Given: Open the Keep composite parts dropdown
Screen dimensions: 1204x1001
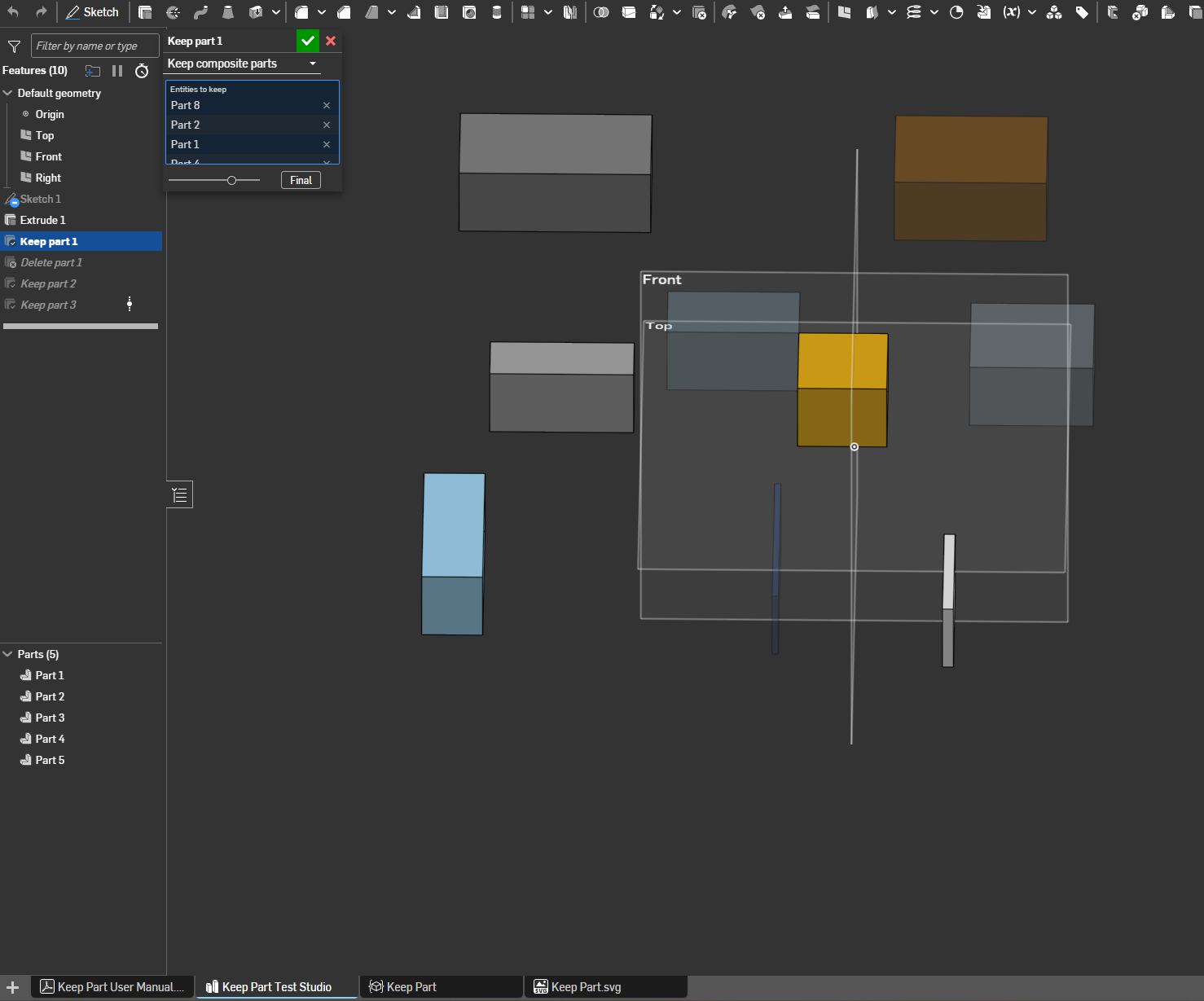Looking at the screenshot, I should pyautogui.click(x=242, y=64).
